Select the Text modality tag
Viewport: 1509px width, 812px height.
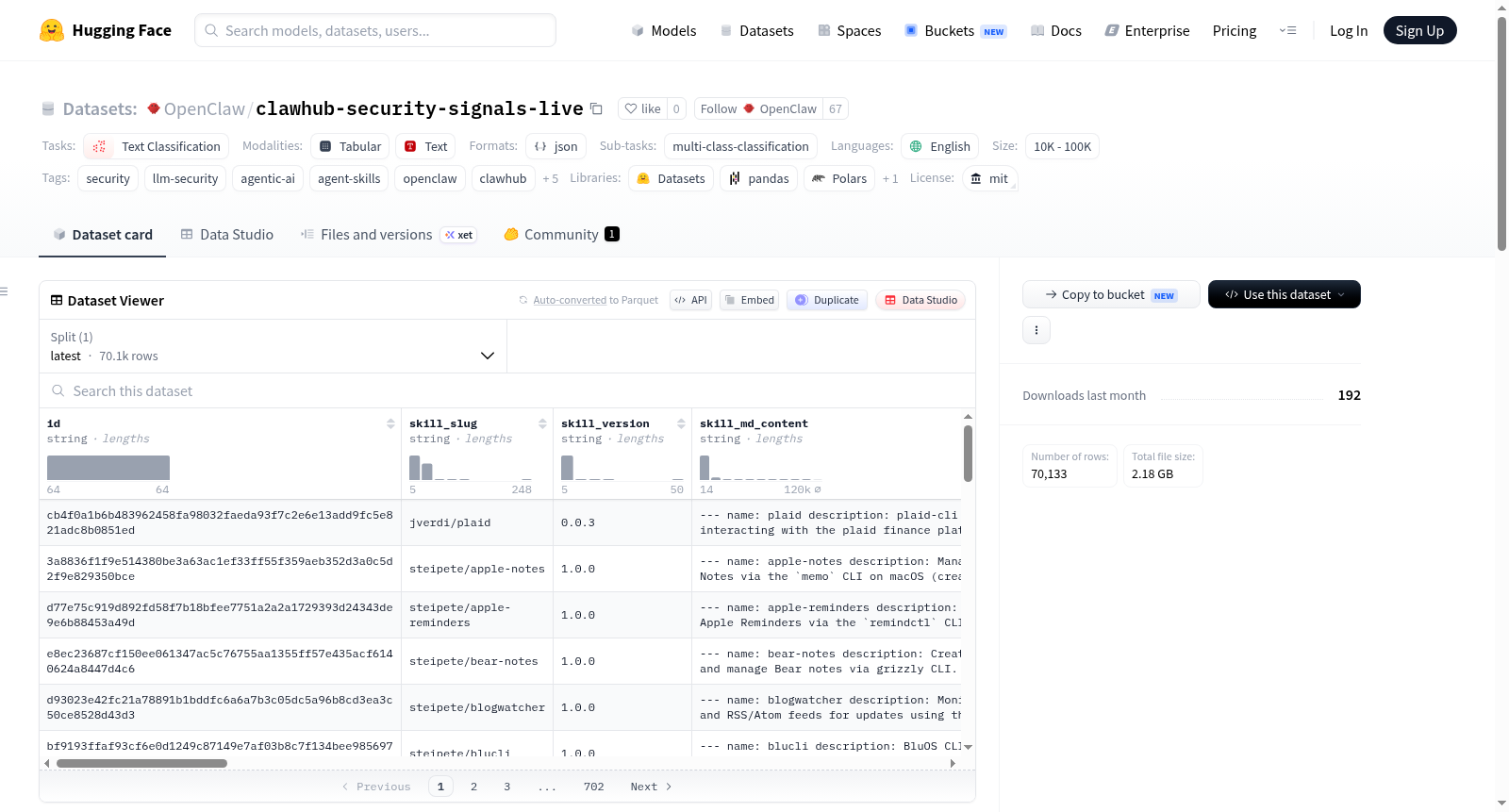tap(425, 146)
